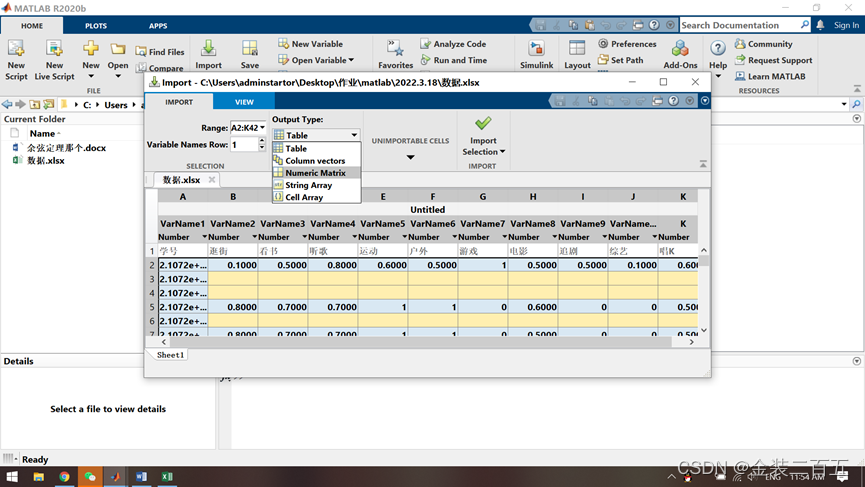This screenshot has width=865, height=487.
Task: Click the Layout icon
Action: tap(577, 49)
